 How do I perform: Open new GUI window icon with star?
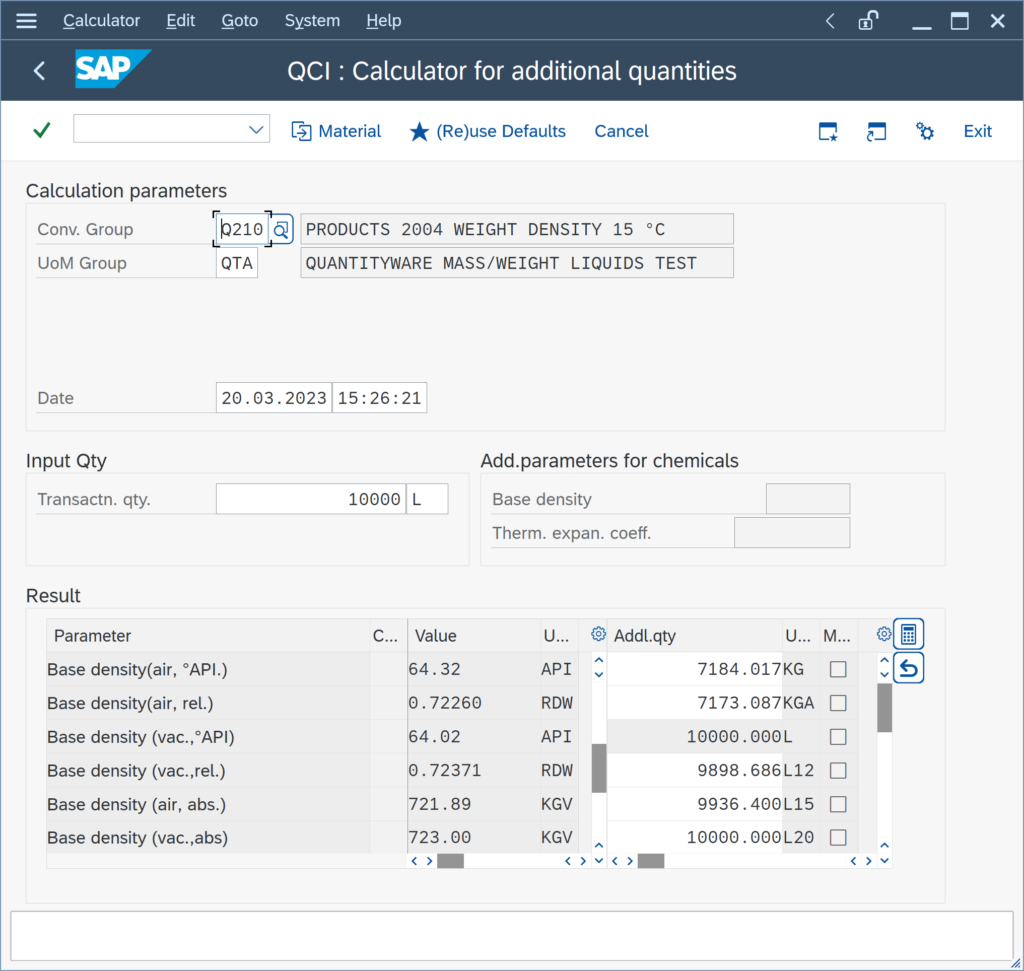828,131
